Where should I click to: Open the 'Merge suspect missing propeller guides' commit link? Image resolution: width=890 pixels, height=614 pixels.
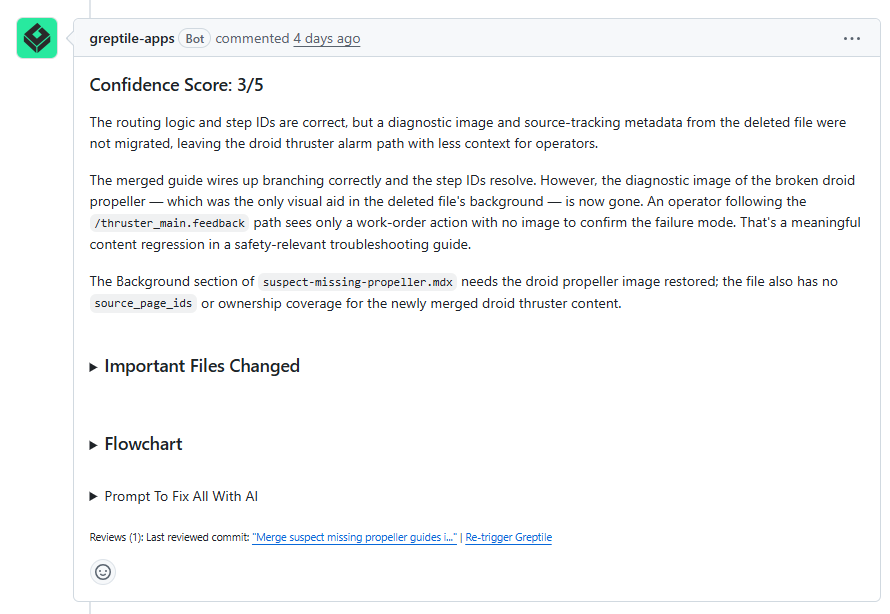354,537
